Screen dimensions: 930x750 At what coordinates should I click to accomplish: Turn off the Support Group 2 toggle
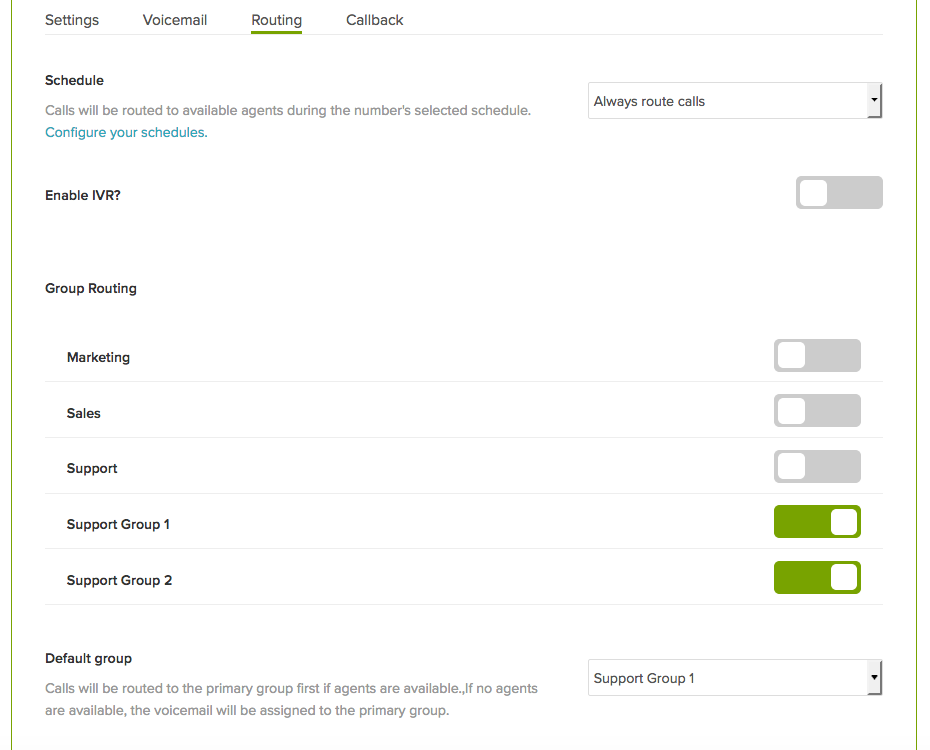[x=816, y=578]
